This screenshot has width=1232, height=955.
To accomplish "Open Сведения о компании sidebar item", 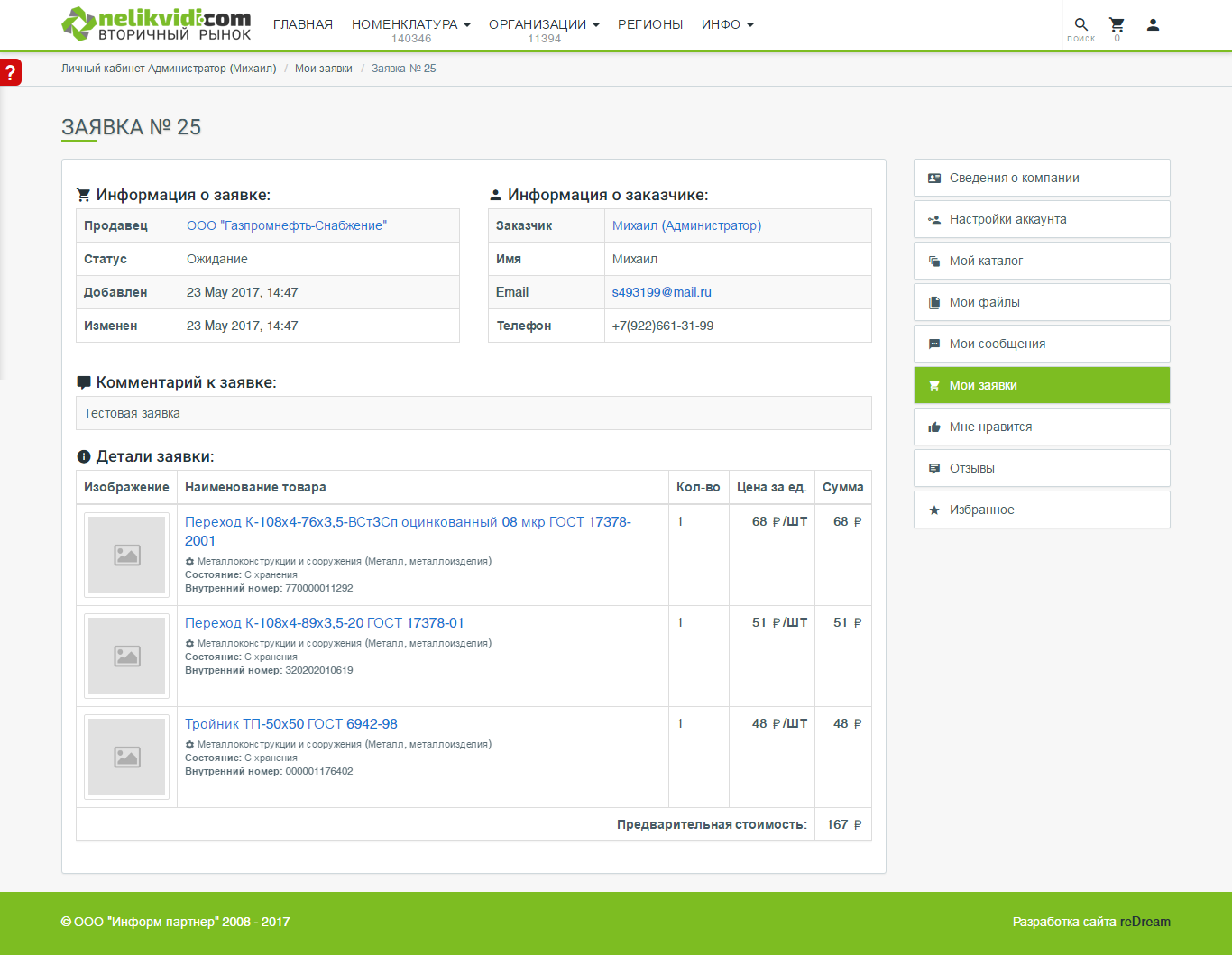I will (1042, 178).
